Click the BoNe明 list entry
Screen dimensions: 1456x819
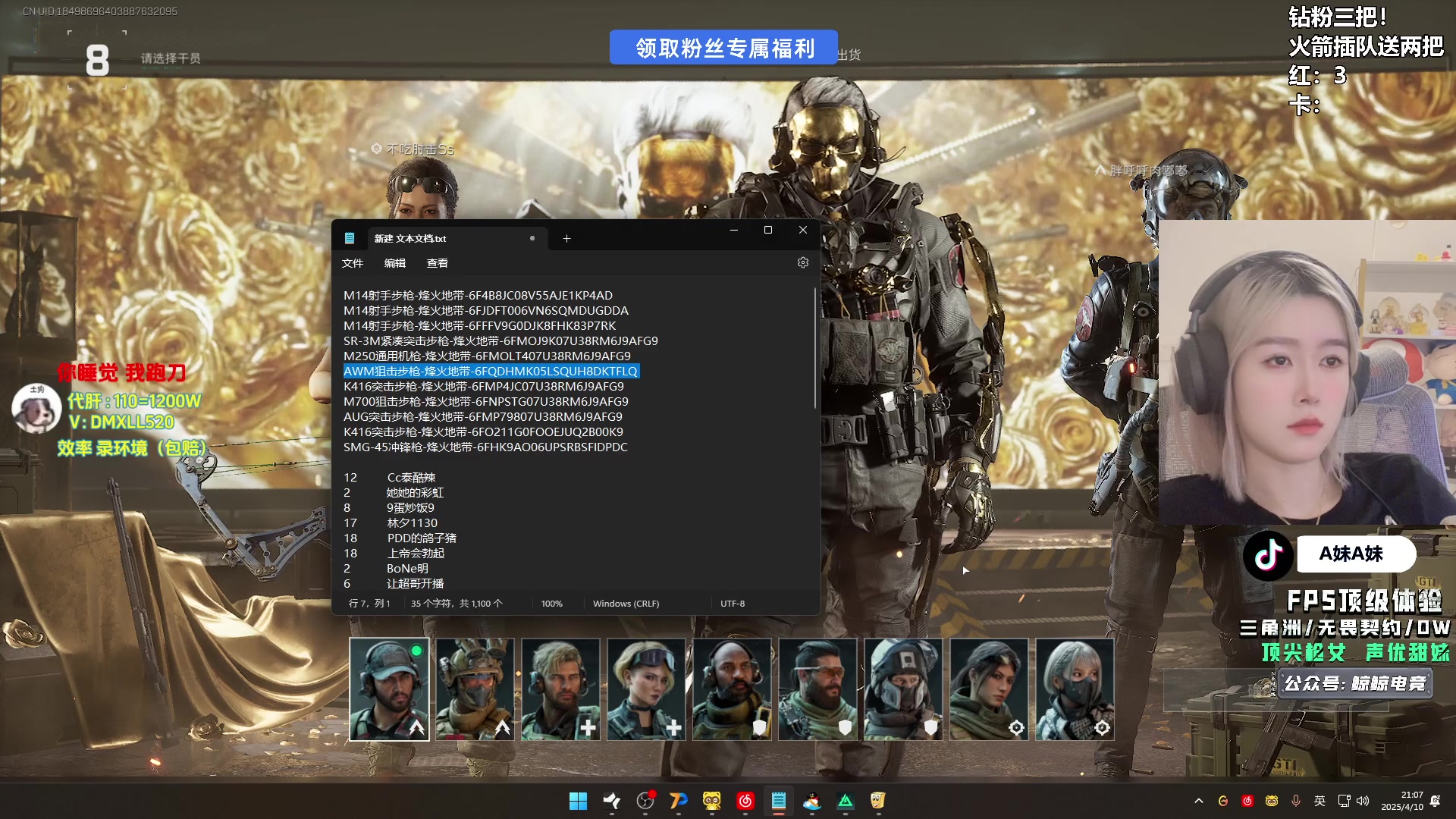[x=407, y=568]
